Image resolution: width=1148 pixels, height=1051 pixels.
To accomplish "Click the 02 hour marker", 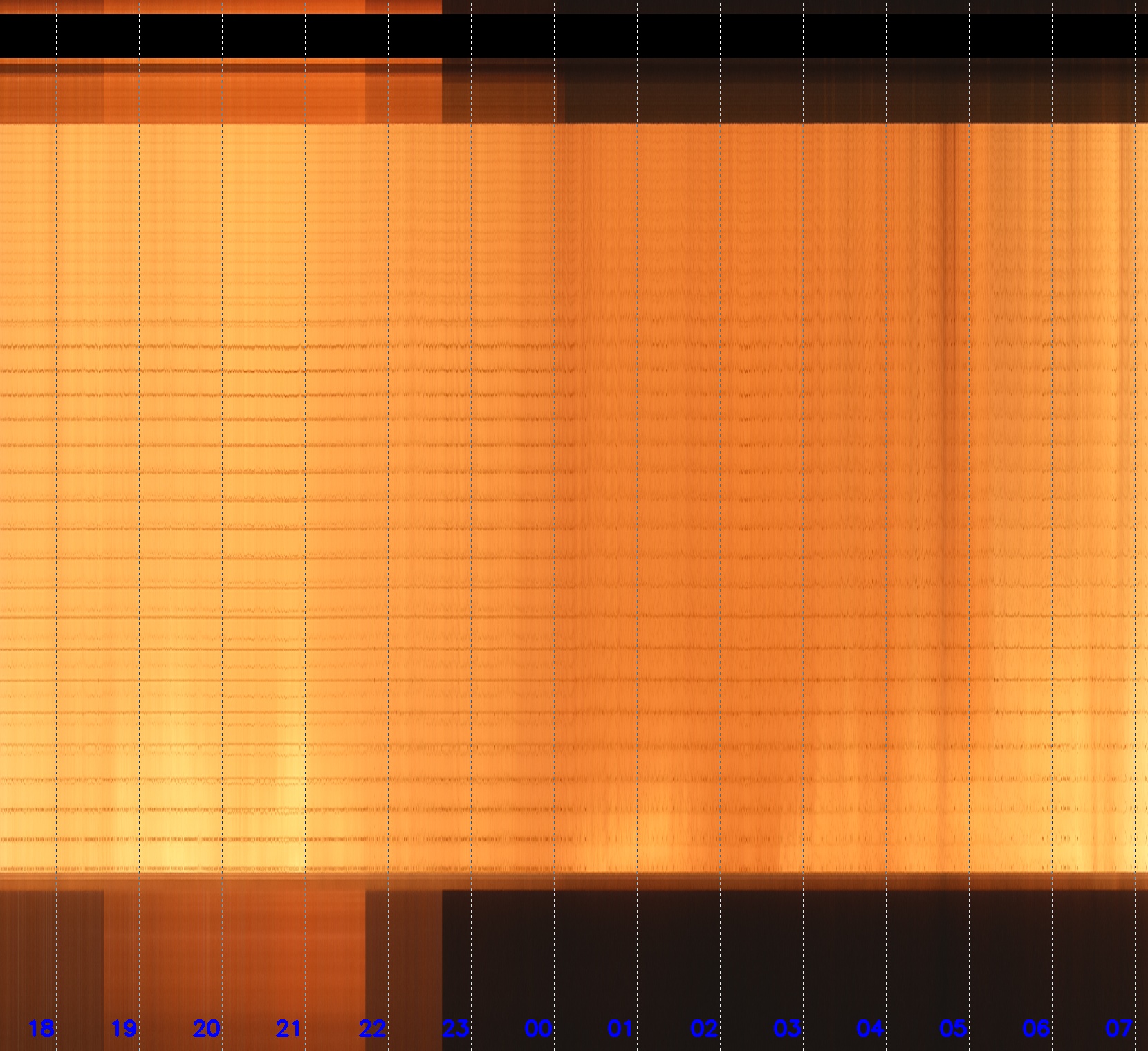I will pyautogui.click(x=704, y=1029).
